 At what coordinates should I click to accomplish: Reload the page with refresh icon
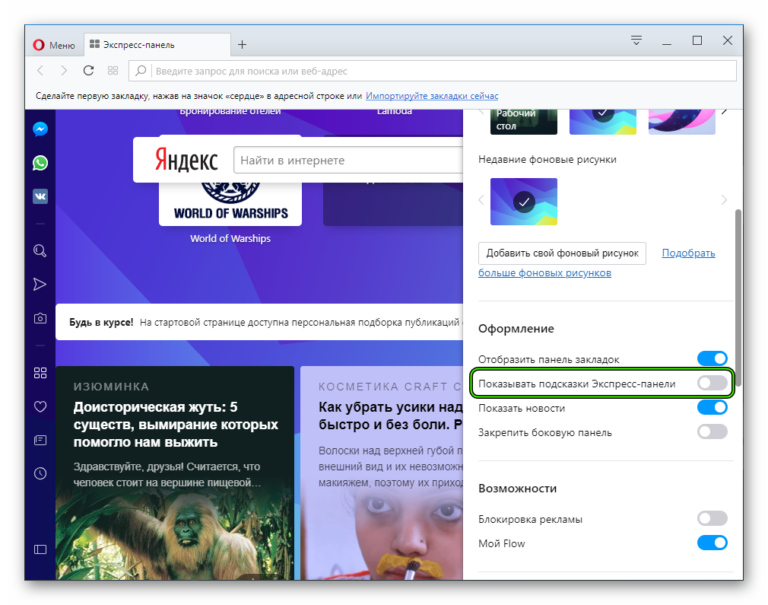tap(88, 71)
